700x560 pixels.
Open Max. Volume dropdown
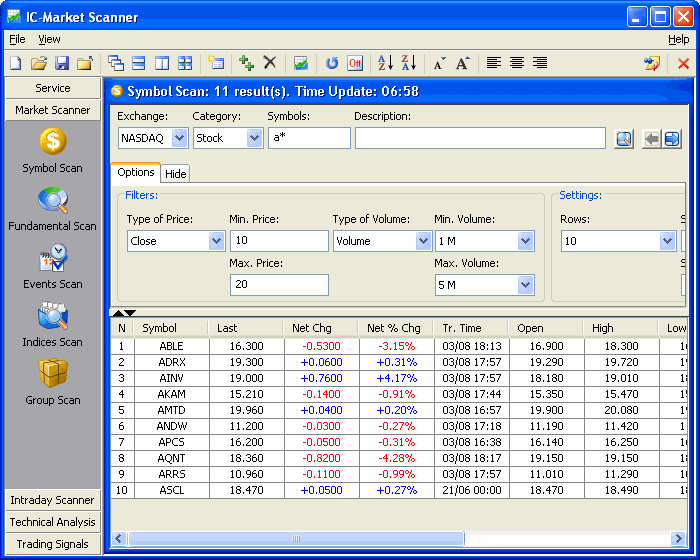[x=525, y=285]
